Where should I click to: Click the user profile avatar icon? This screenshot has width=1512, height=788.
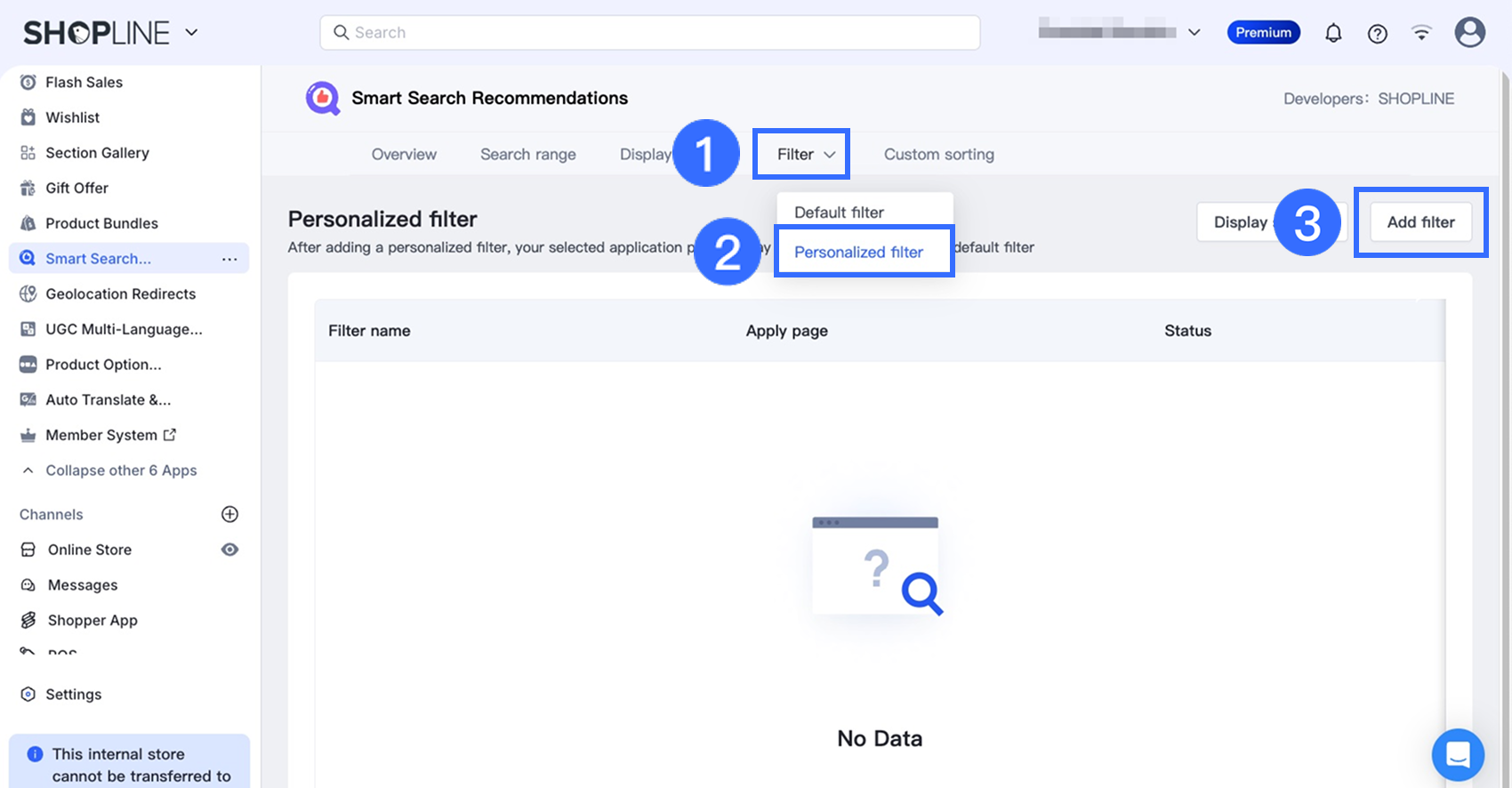(x=1469, y=33)
